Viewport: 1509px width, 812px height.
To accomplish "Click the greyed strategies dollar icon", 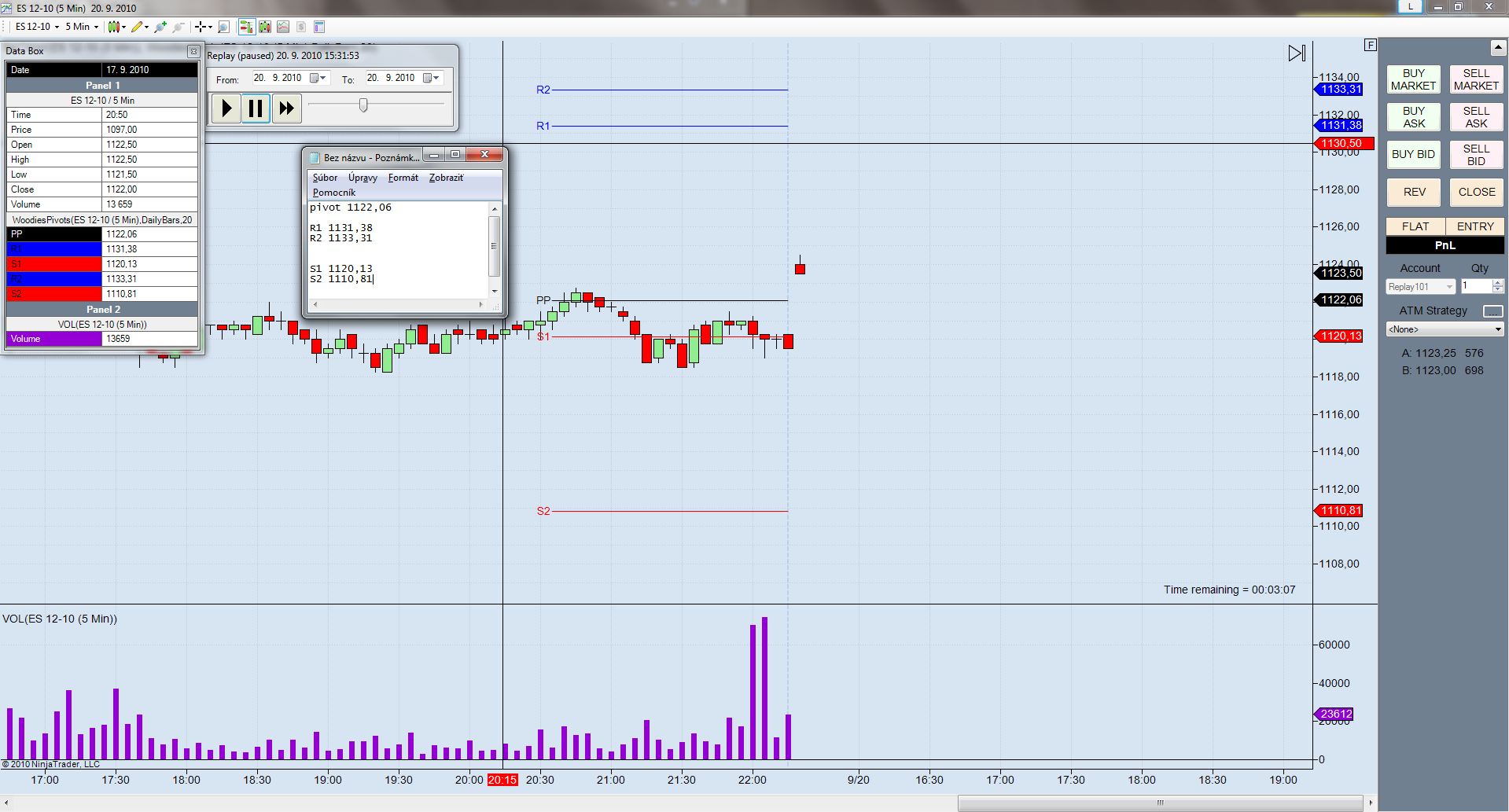I will point(301,27).
